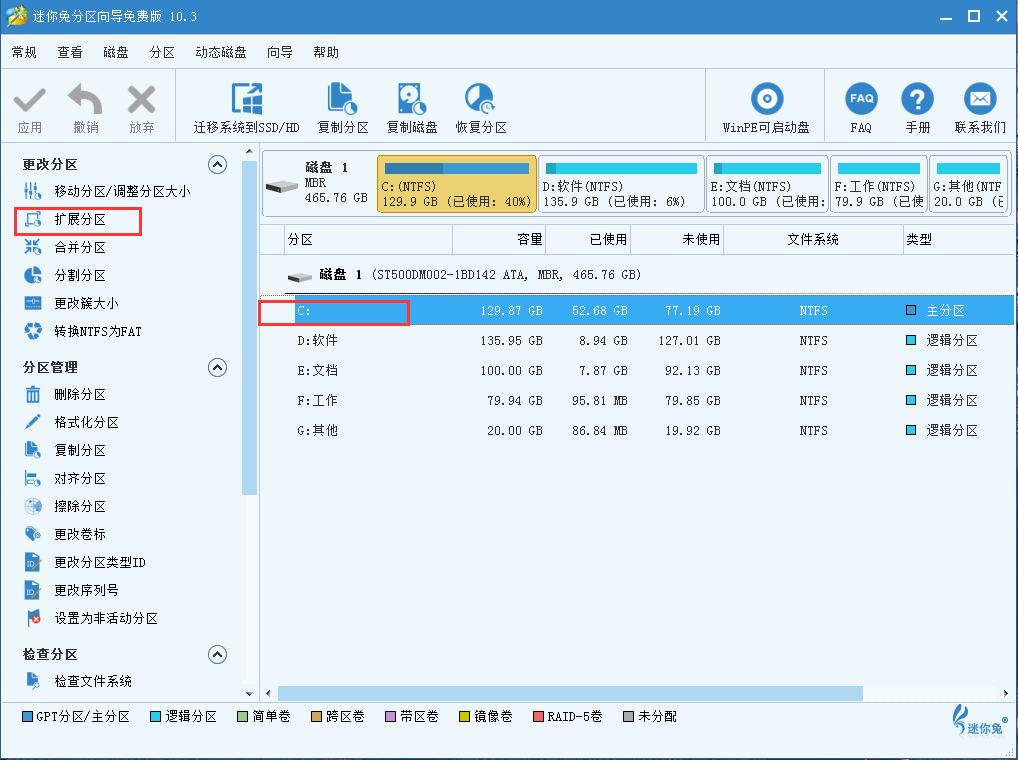Click the 放弃 discard X icon
Viewport: 1018px width, 760px height.
(x=142, y=100)
